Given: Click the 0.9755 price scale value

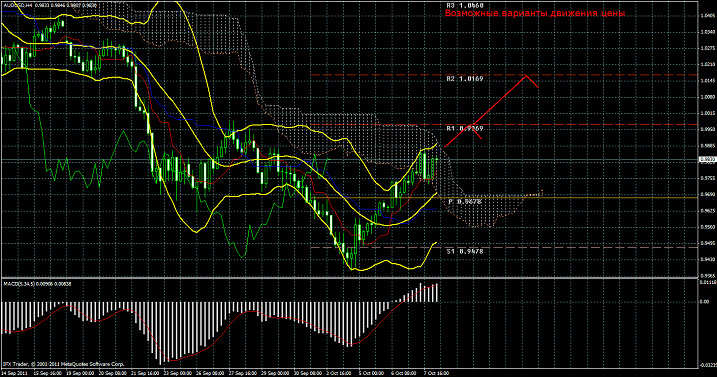Looking at the screenshot, I should 708,178.
